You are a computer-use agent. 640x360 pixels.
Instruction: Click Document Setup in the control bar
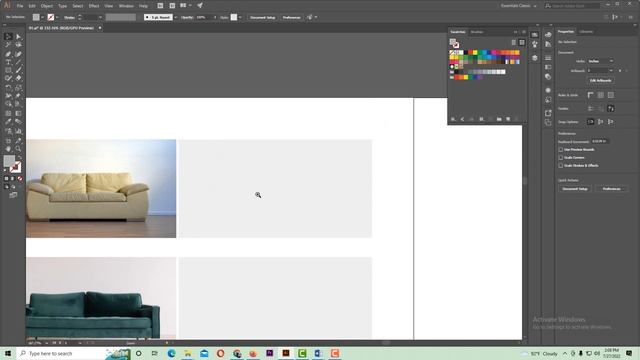(263, 17)
